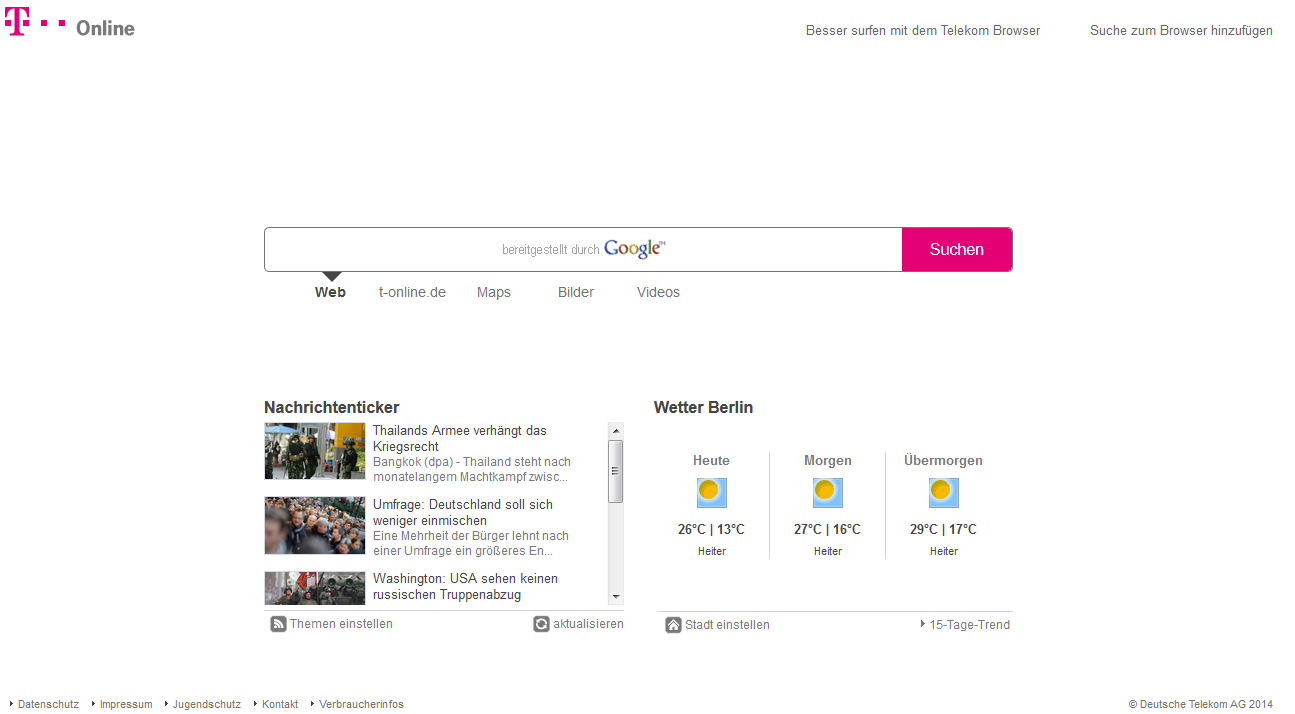The image size is (1295, 714).
Task: Open Jugendschutz footer link
Action: 206,704
